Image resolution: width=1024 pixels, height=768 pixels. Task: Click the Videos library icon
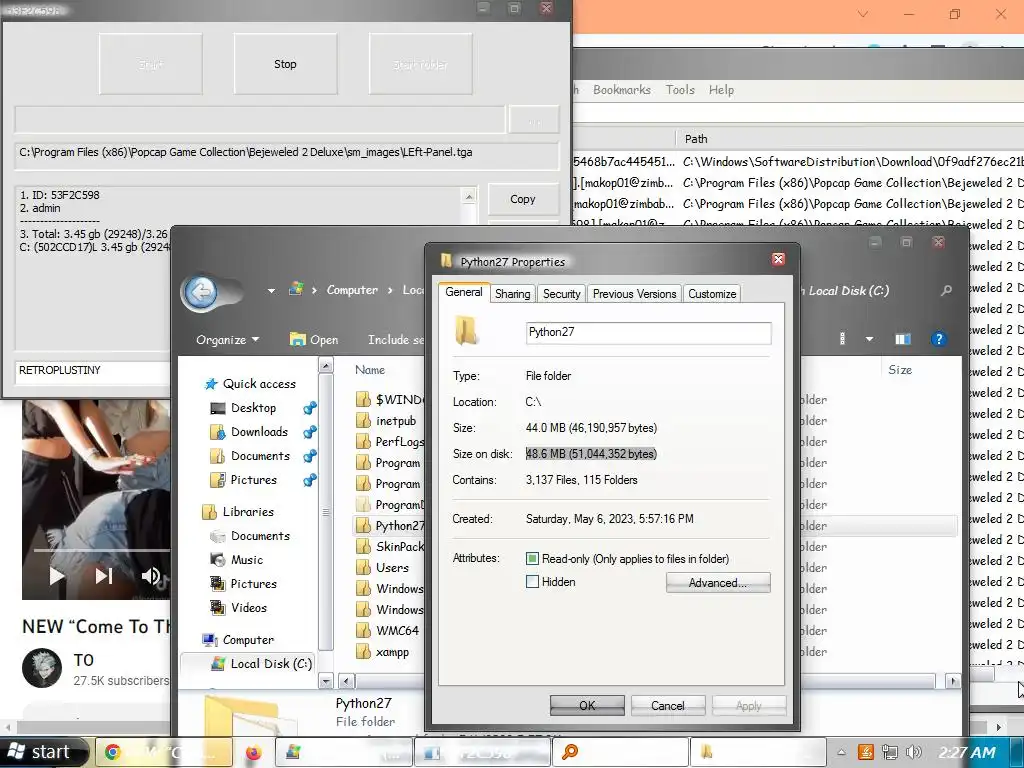[x=217, y=608]
